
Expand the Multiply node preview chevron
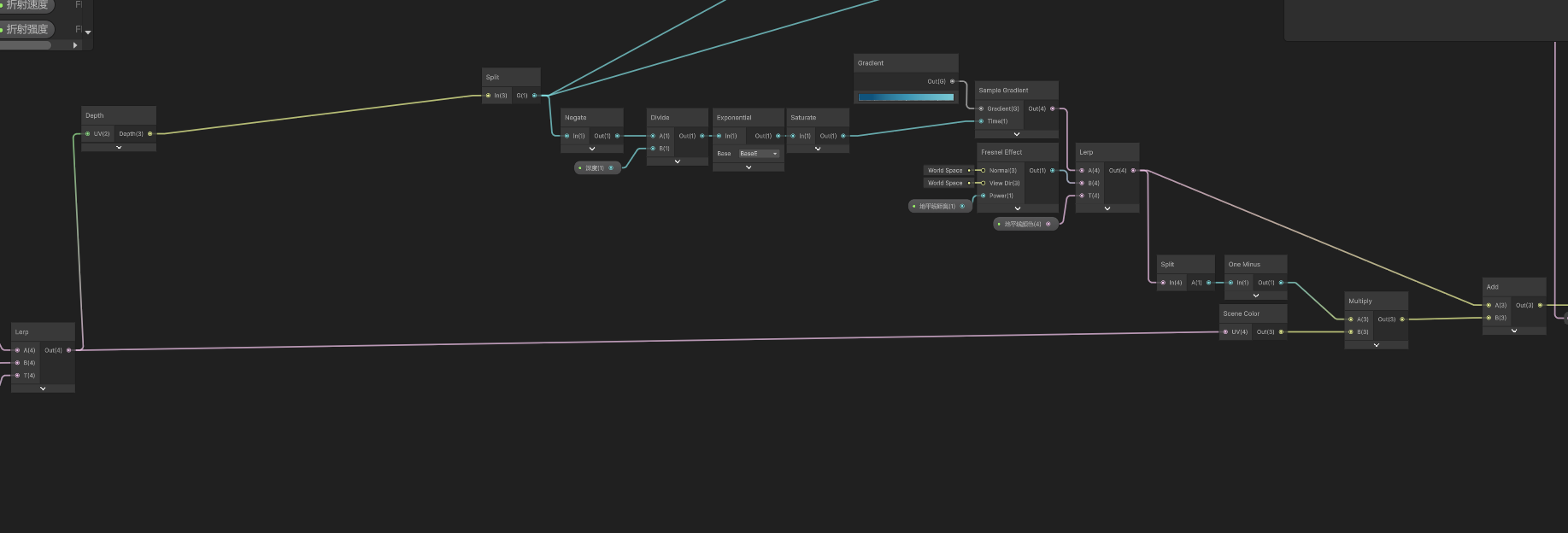pyautogui.click(x=1377, y=345)
